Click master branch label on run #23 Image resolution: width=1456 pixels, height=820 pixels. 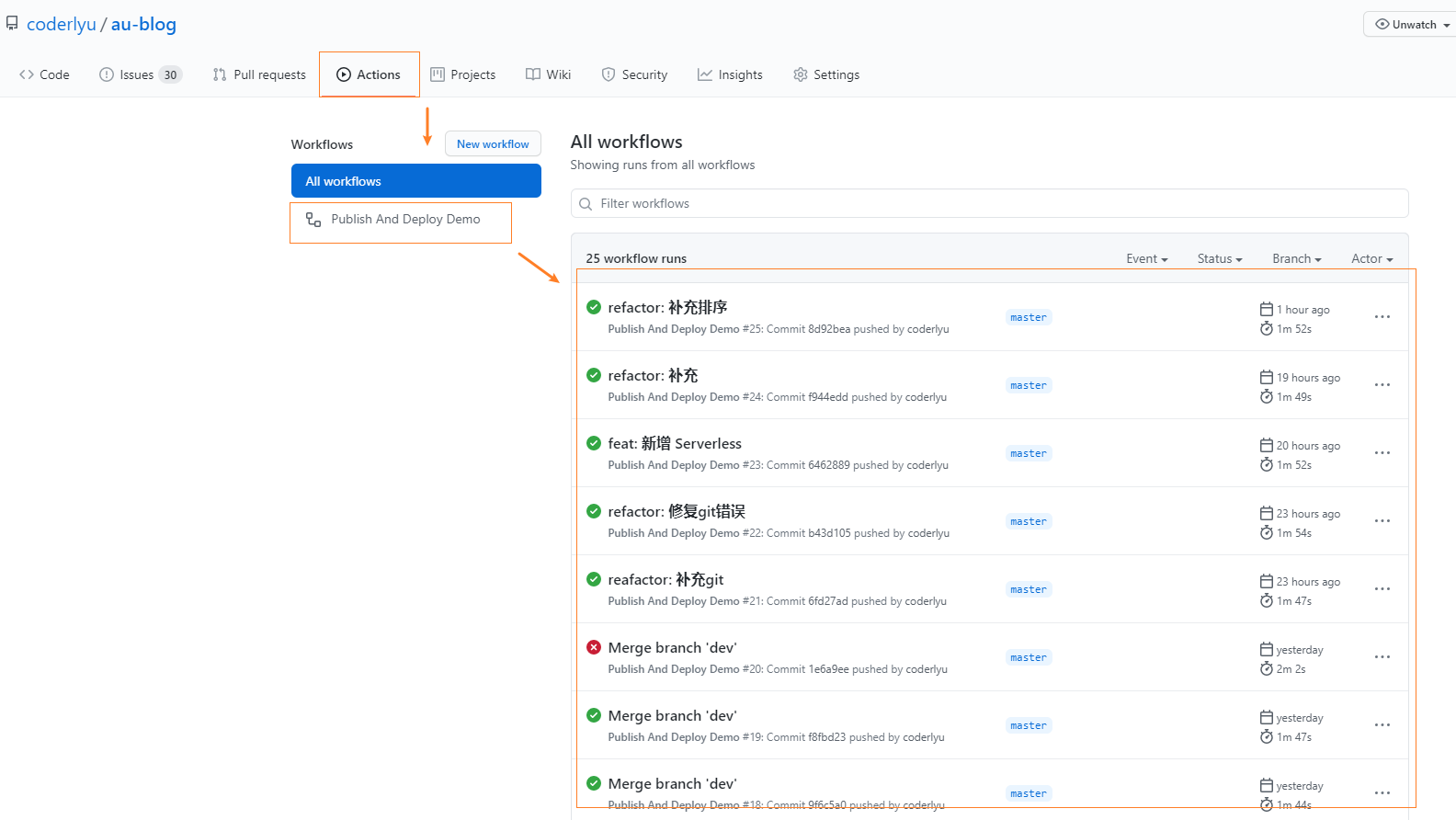click(x=1029, y=453)
